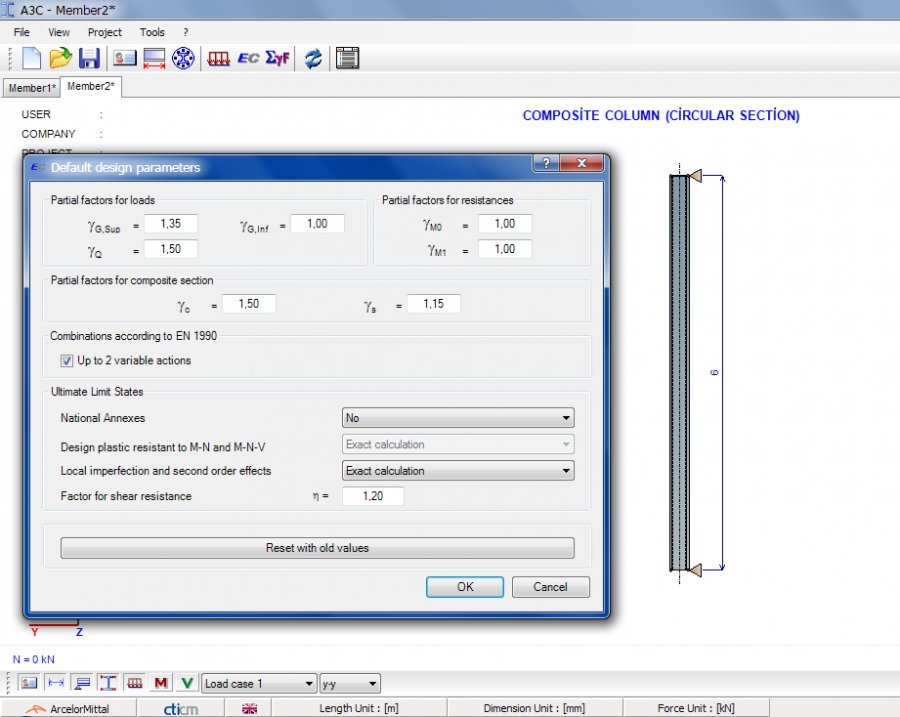This screenshot has width=900, height=717.
Task: Click the blue refresh arrows icon
Action: 313,59
